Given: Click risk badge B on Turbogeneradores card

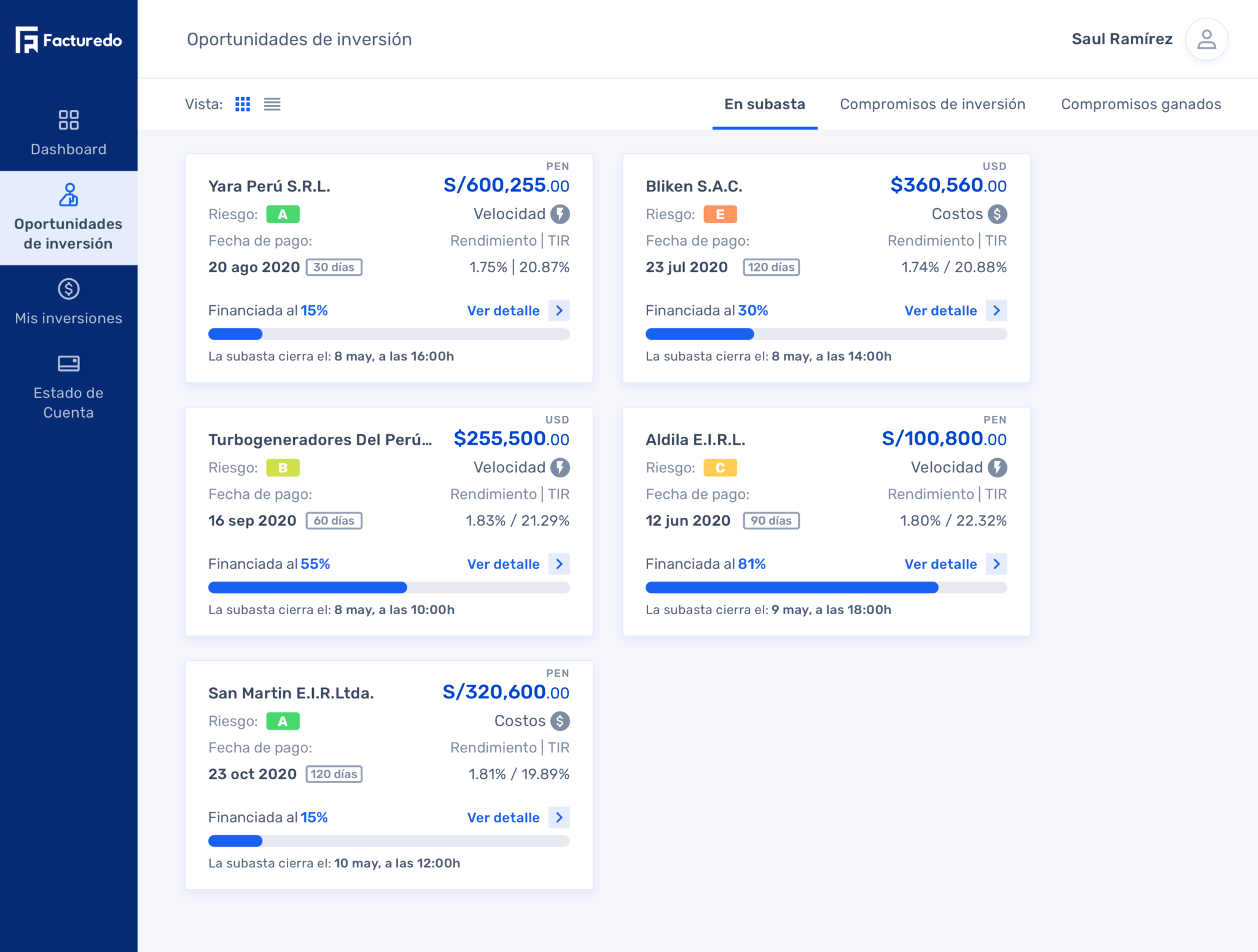Looking at the screenshot, I should pyautogui.click(x=283, y=468).
